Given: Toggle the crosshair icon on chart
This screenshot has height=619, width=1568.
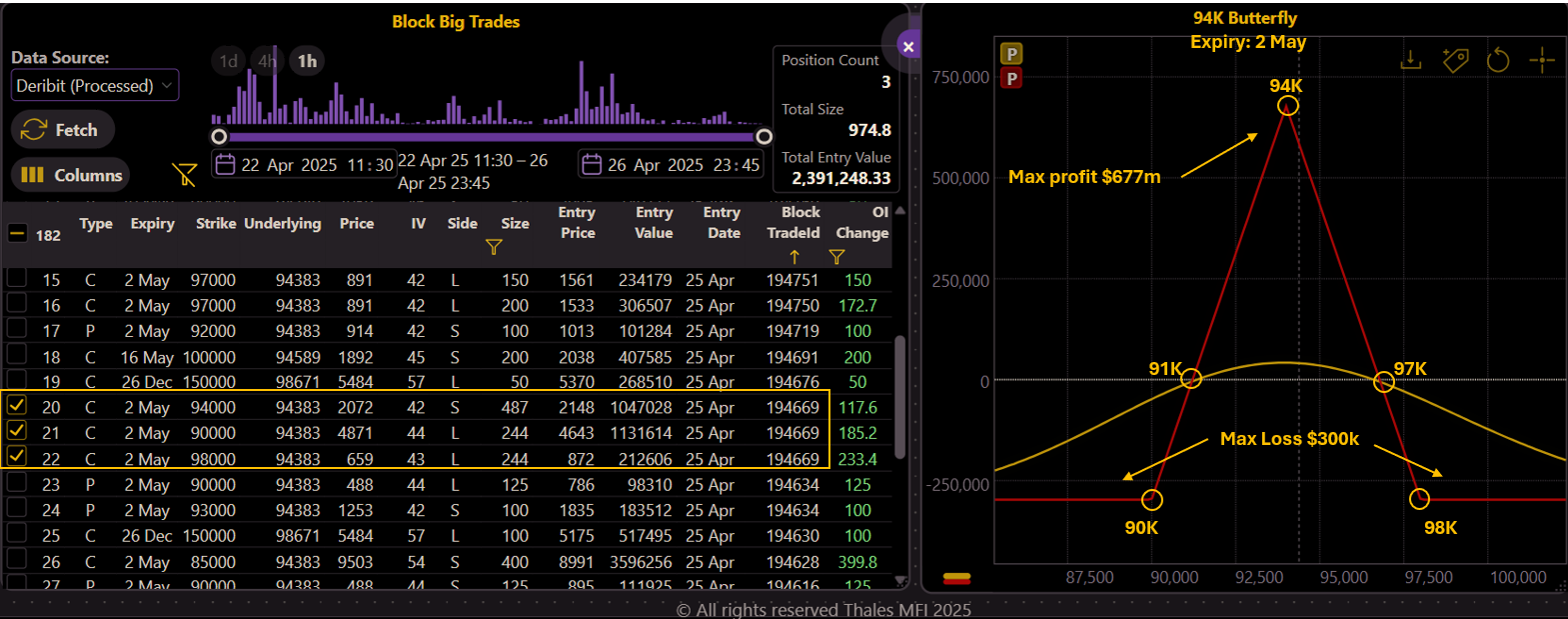Looking at the screenshot, I should tap(1542, 60).
